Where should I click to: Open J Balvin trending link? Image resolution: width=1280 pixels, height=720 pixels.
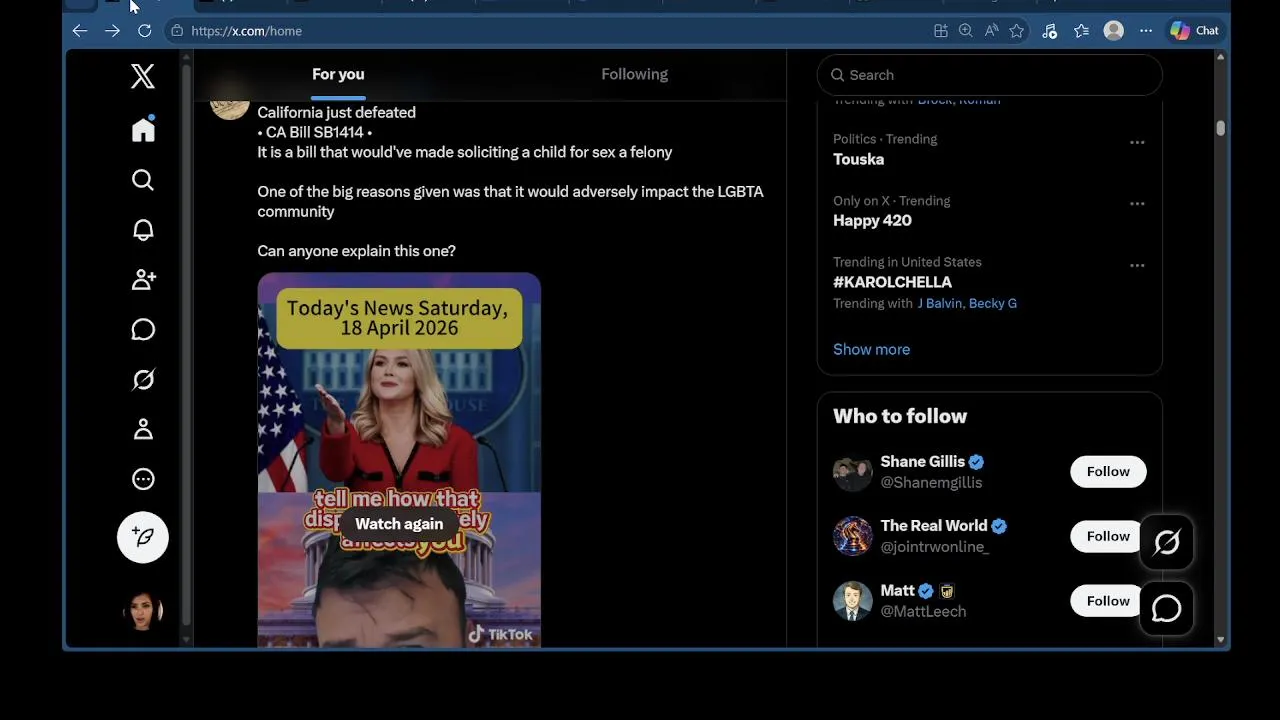pyautogui.click(x=939, y=303)
